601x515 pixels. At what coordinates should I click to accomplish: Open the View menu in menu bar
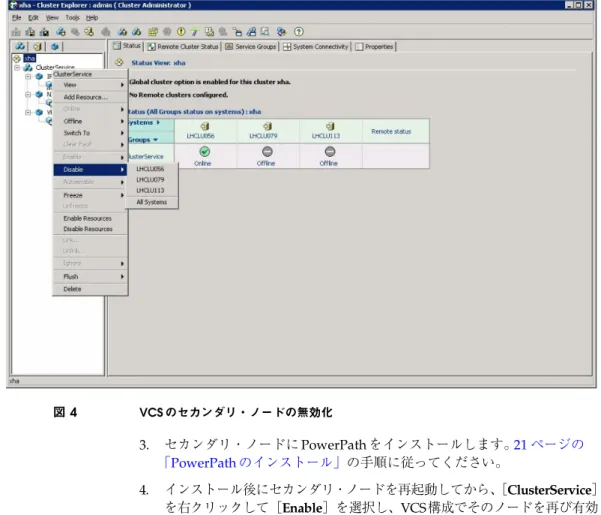pos(52,18)
